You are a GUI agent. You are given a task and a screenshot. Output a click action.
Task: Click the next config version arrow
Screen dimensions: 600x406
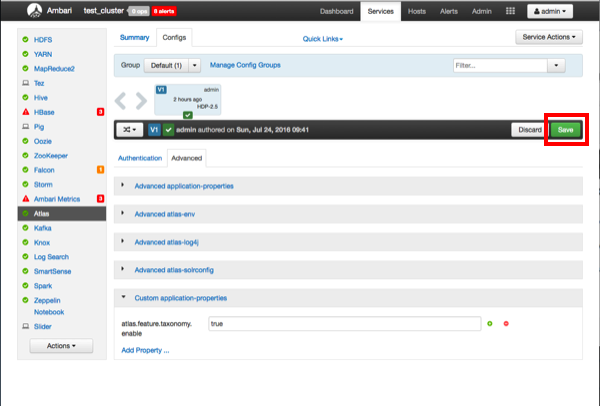[141, 101]
